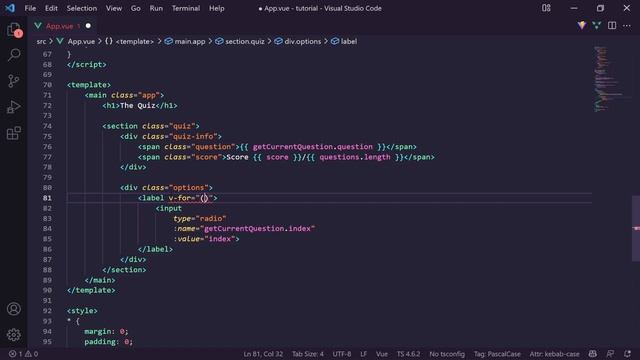Open the Source Control view
Screen dimensions: 640x360
(14, 81)
